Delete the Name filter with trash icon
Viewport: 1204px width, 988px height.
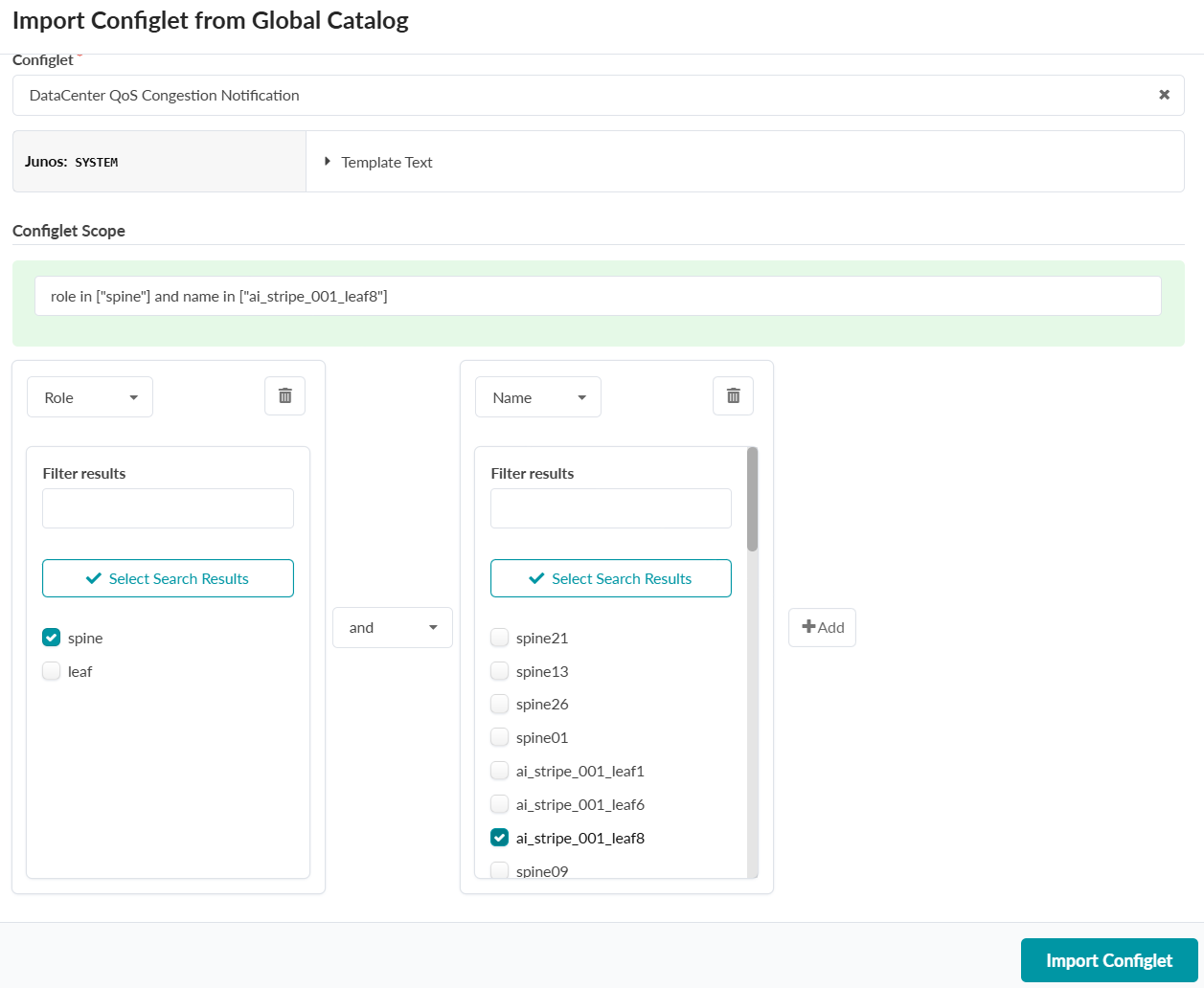[733, 396]
